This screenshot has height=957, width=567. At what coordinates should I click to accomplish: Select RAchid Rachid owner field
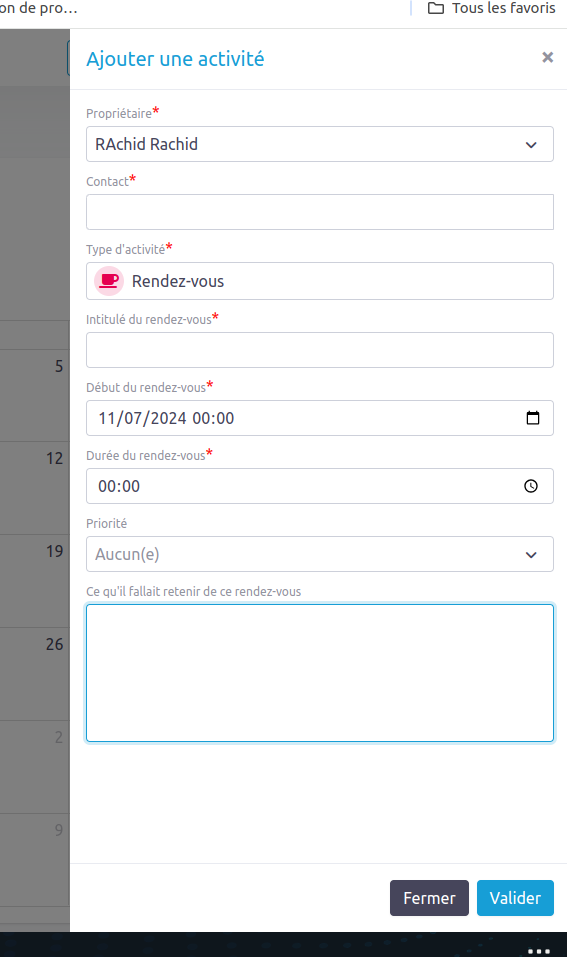(x=320, y=144)
